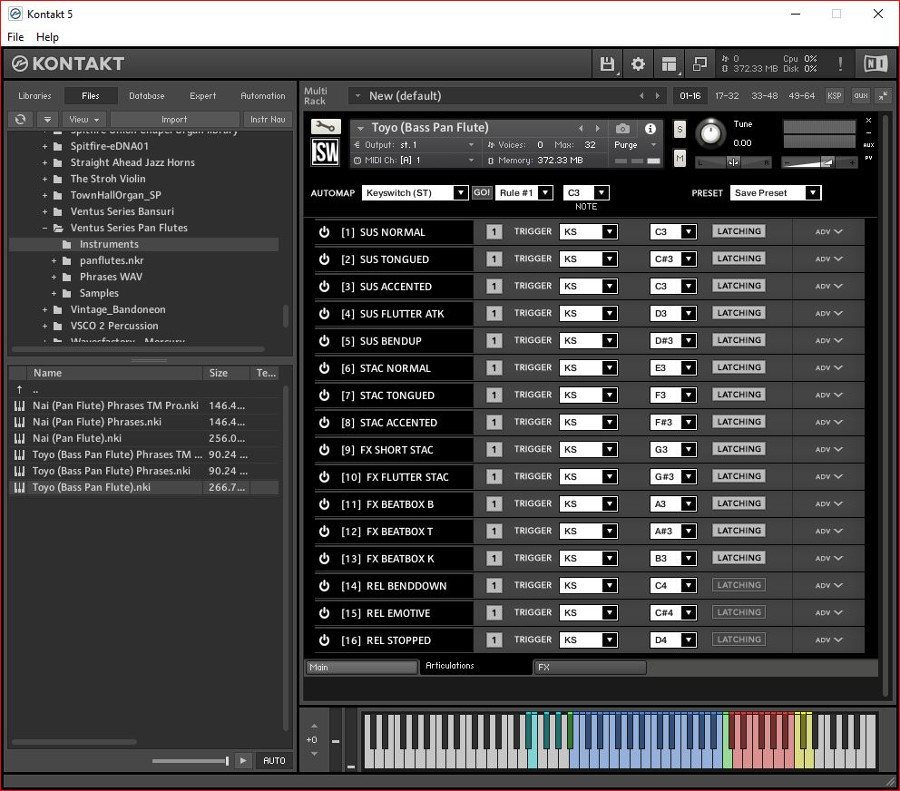Viewport: 900px width, 791px height.
Task: Click the refresh icon in Files browser
Action: click(x=20, y=119)
